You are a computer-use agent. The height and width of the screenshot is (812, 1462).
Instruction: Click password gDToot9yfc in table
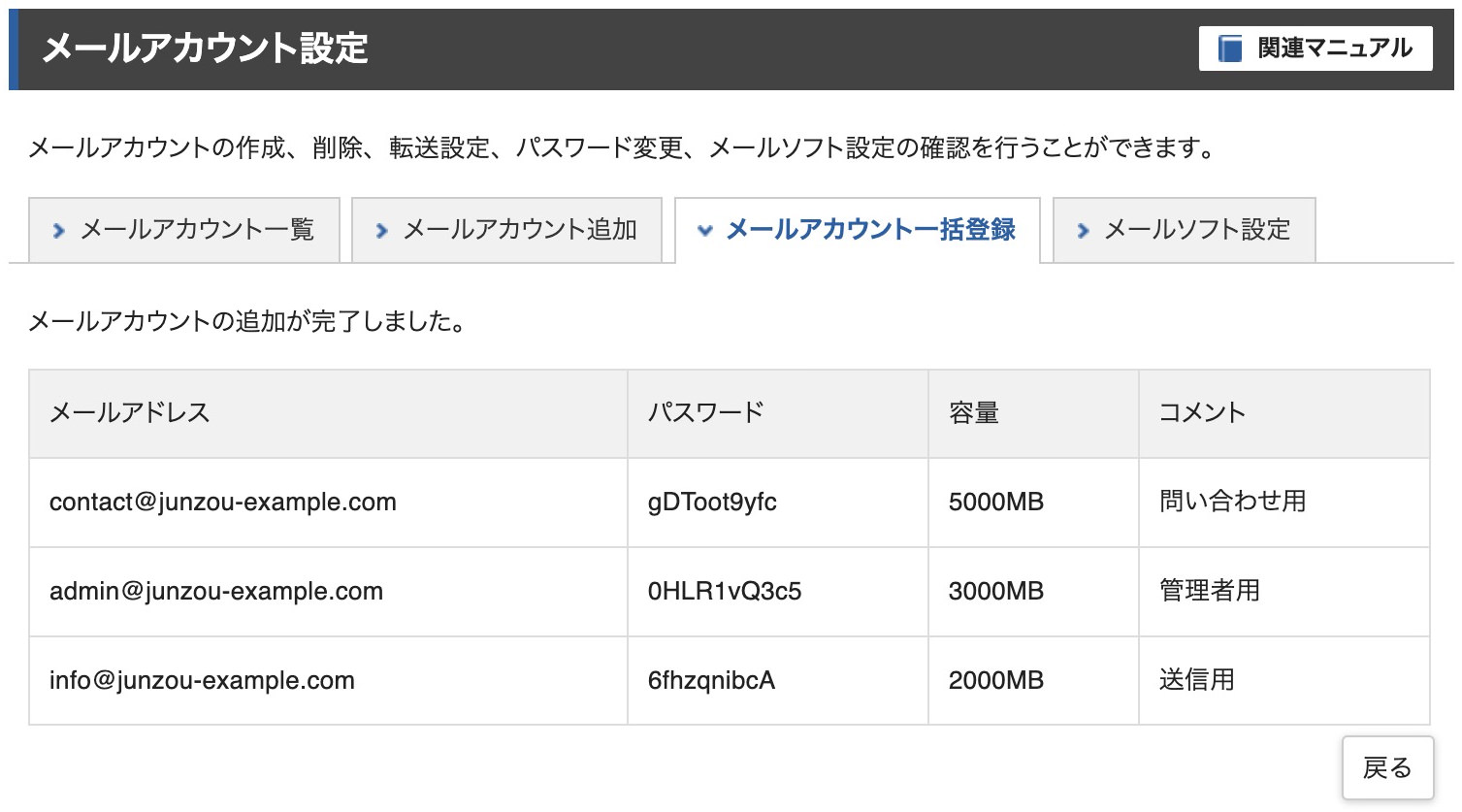point(712,503)
